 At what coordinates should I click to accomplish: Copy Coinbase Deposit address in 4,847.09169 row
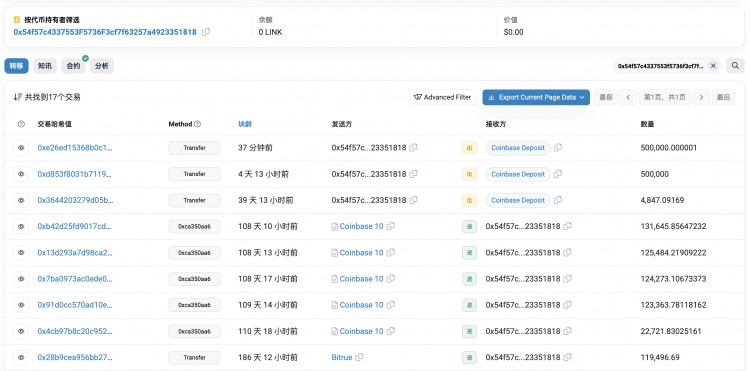tap(557, 200)
